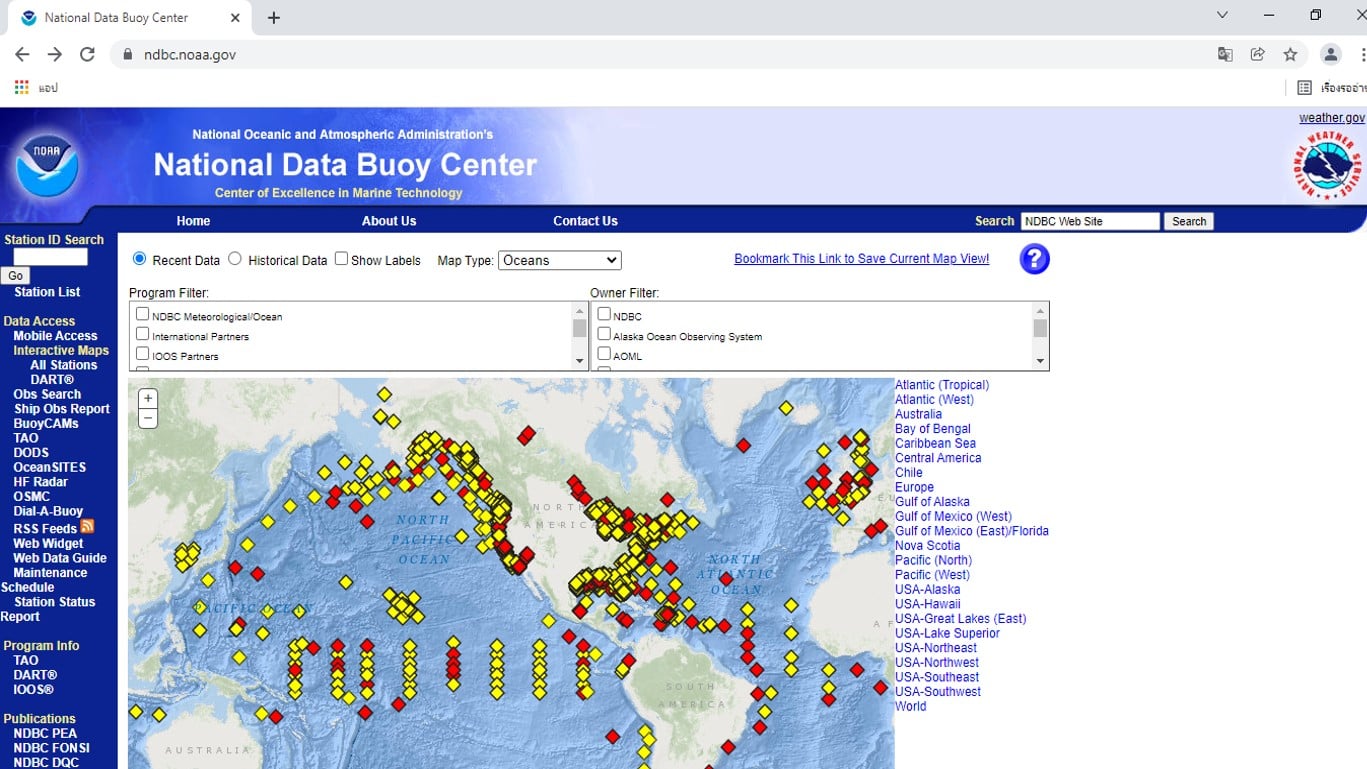Open the weather.gov link

click(x=1332, y=118)
